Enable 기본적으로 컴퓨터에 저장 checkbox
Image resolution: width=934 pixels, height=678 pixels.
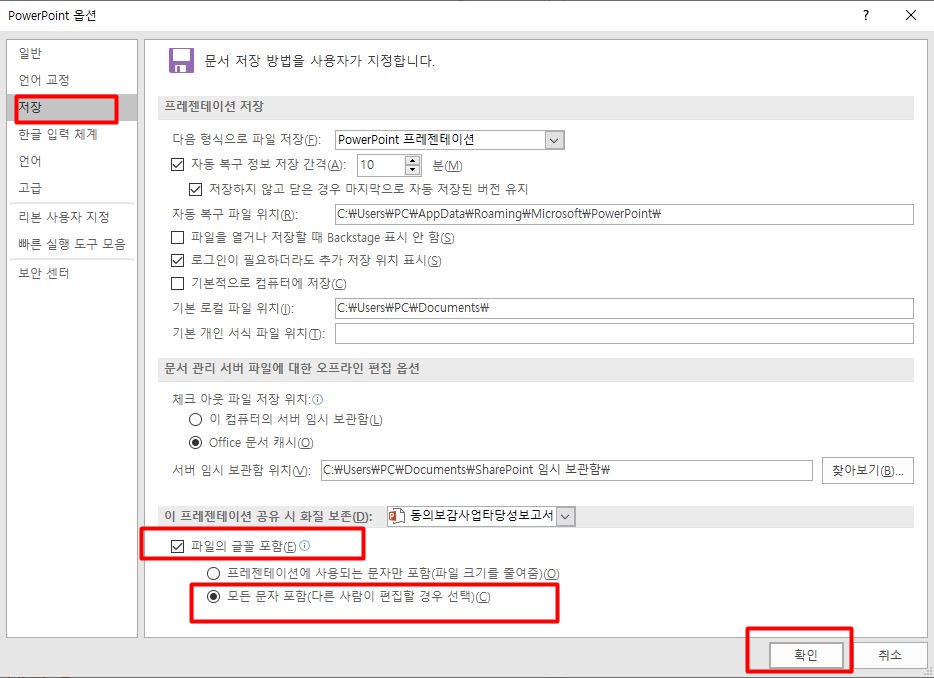pyautogui.click(x=177, y=283)
